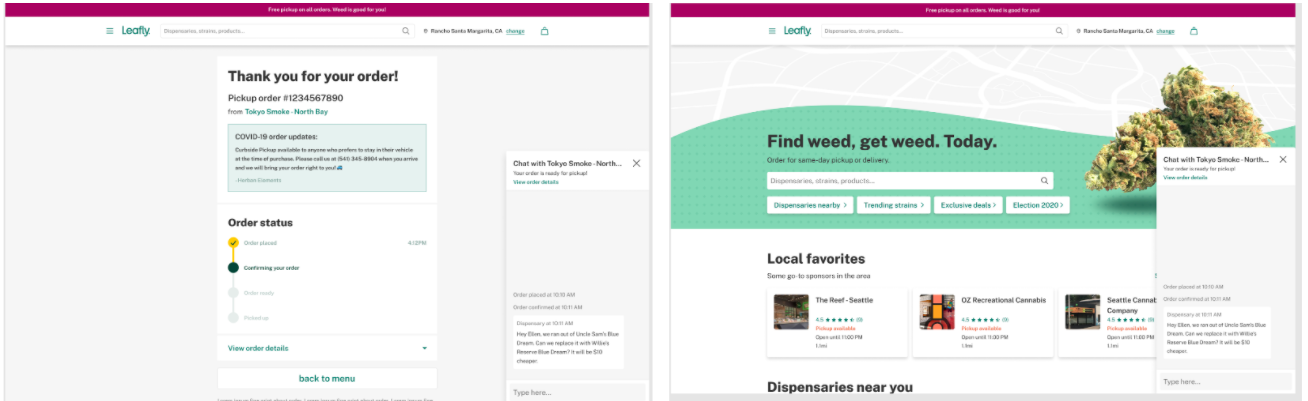This screenshot has height=401, width=1308.
Task: Open Trending strains shortcut
Action: click(x=894, y=205)
